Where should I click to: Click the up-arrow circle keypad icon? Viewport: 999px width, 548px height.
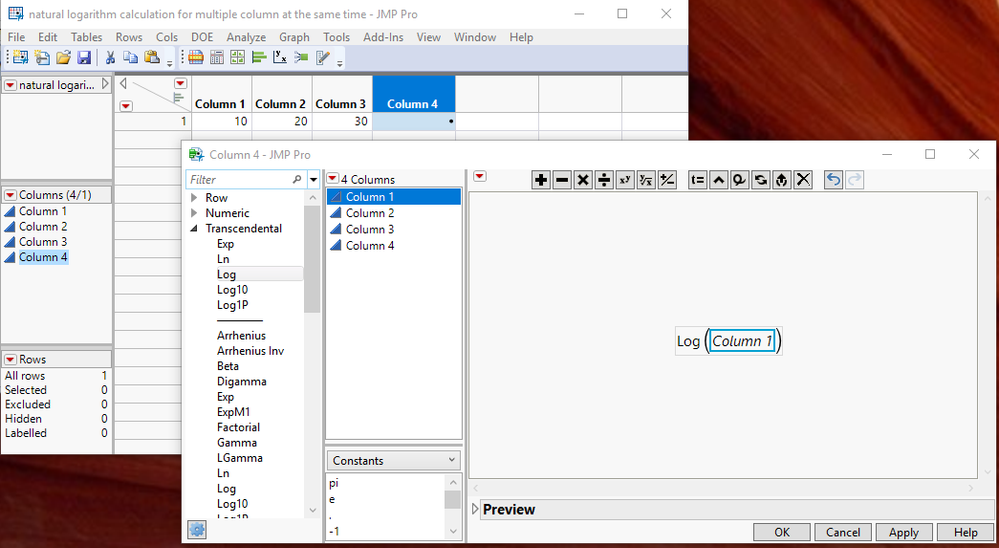pyautogui.click(x=782, y=180)
